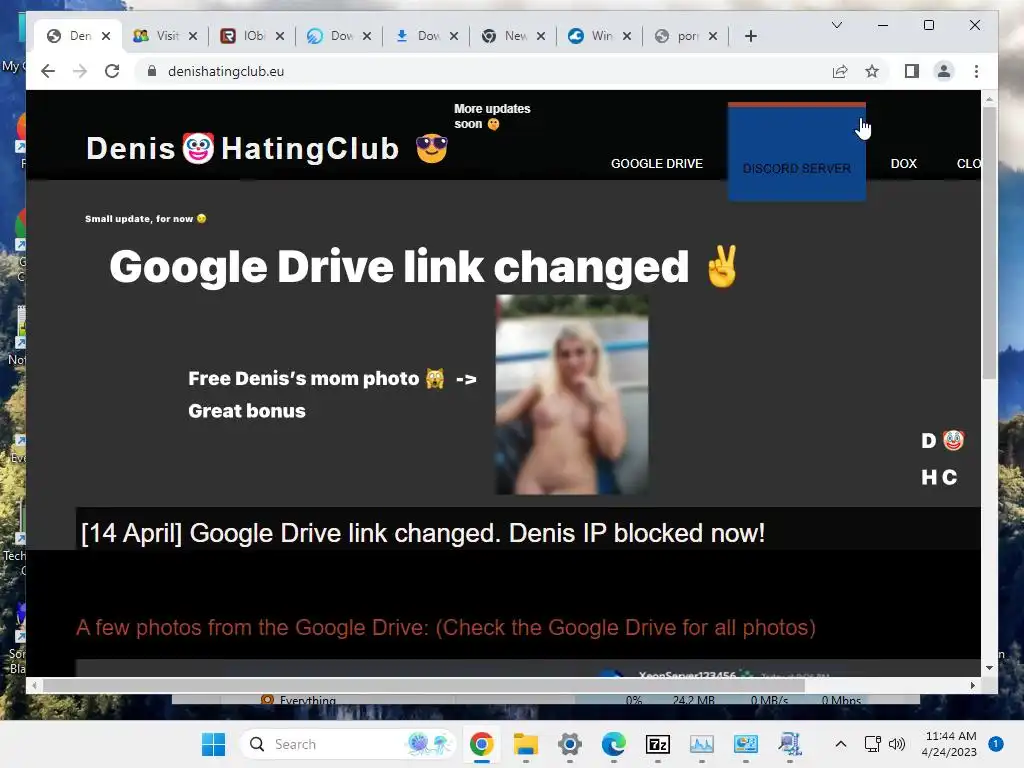Open Settings gear in the taskbar
Viewport: 1024px width, 768px height.
tap(569, 744)
